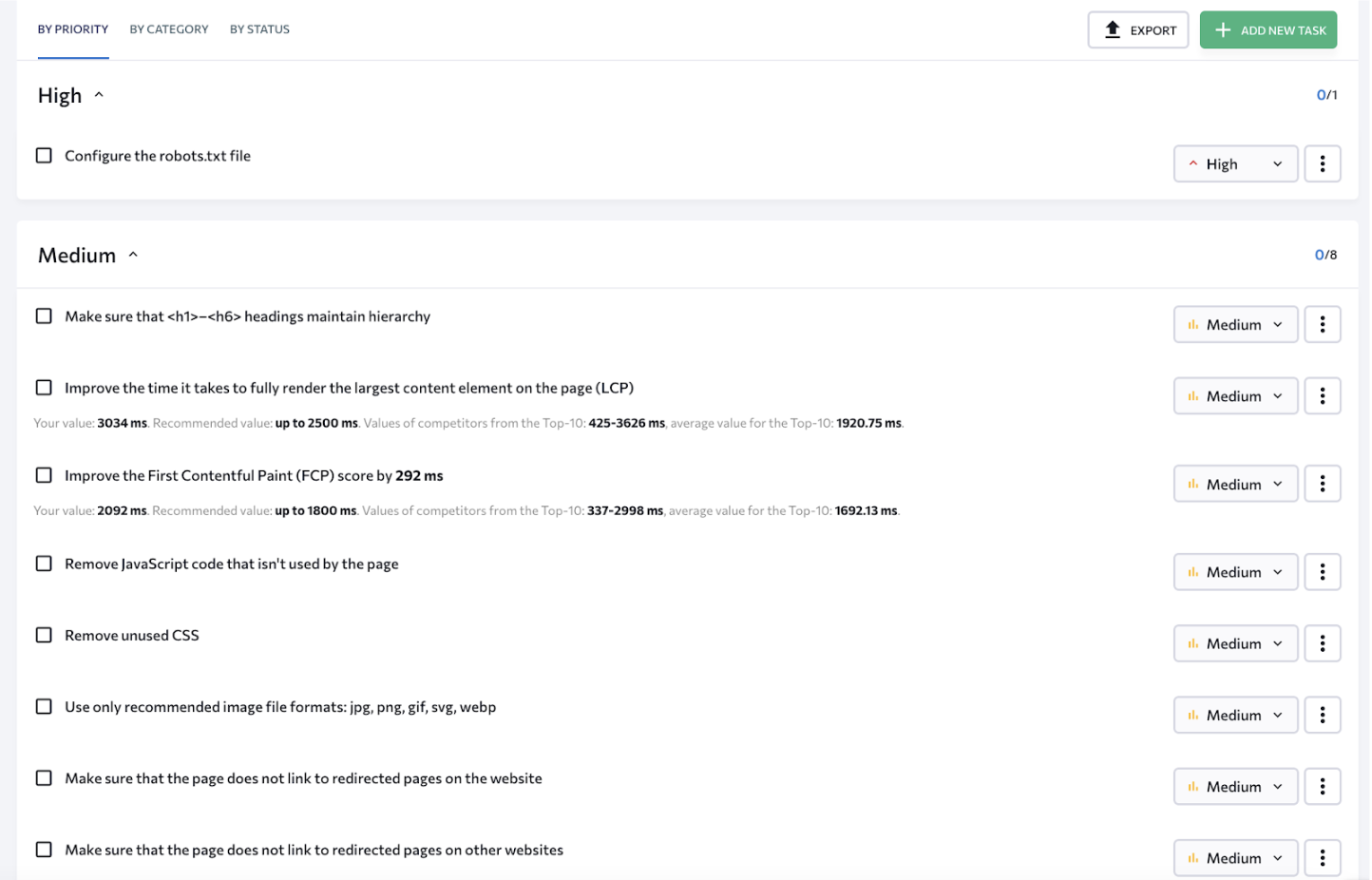Screen dimensions: 1372x880
Task: Tick the Remove unused CSS checkbox
Action: pyautogui.click(x=44, y=635)
